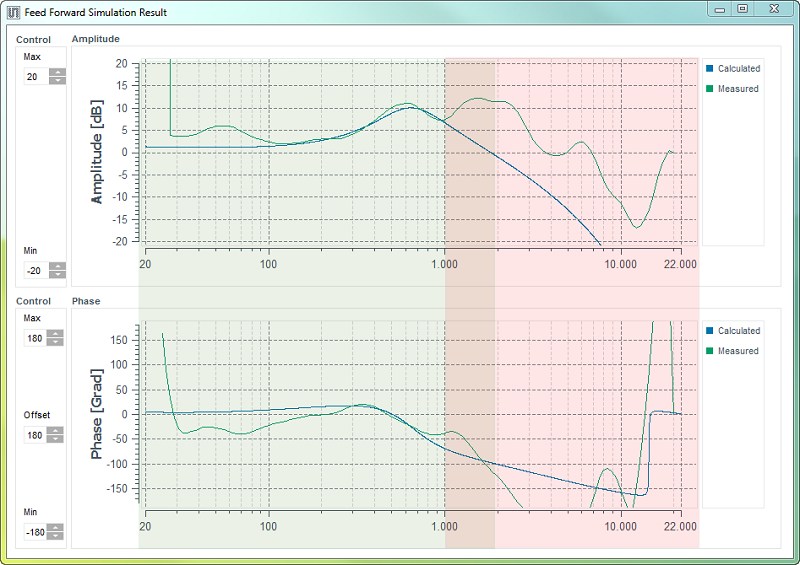Click the Amplitude [dB] axis title
Image resolution: width=800 pixels, height=565 pixels.
click(x=97, y=152)
